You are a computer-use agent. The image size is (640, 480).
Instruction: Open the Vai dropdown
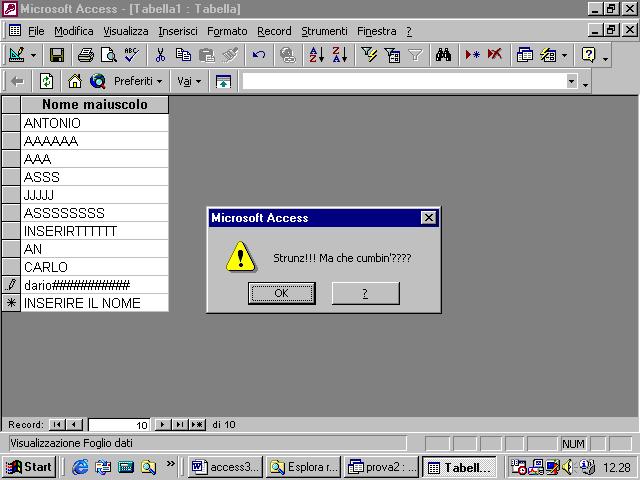coord(189,82)
